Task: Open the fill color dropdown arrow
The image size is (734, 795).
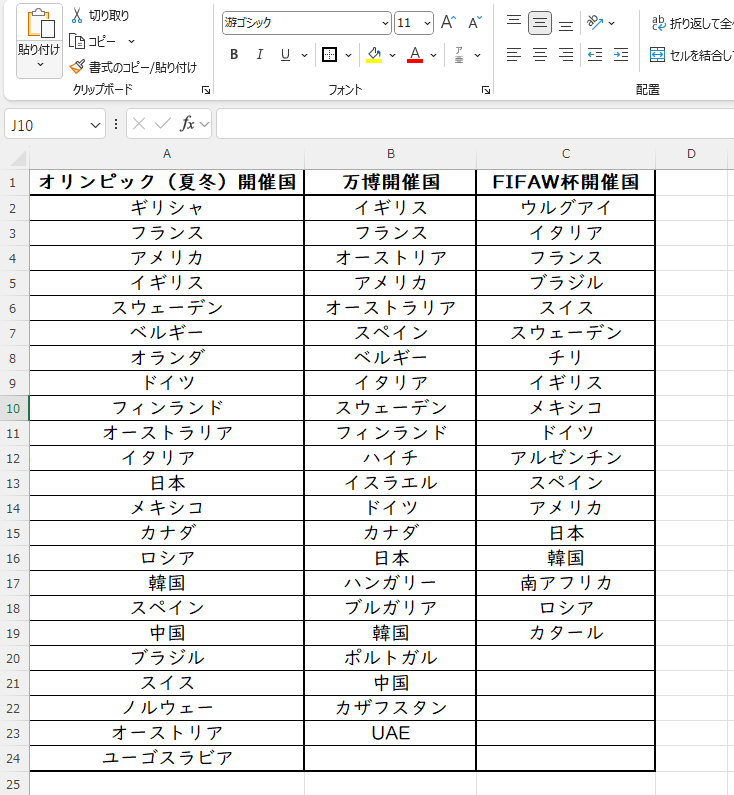Action: [x=392, y=55]
